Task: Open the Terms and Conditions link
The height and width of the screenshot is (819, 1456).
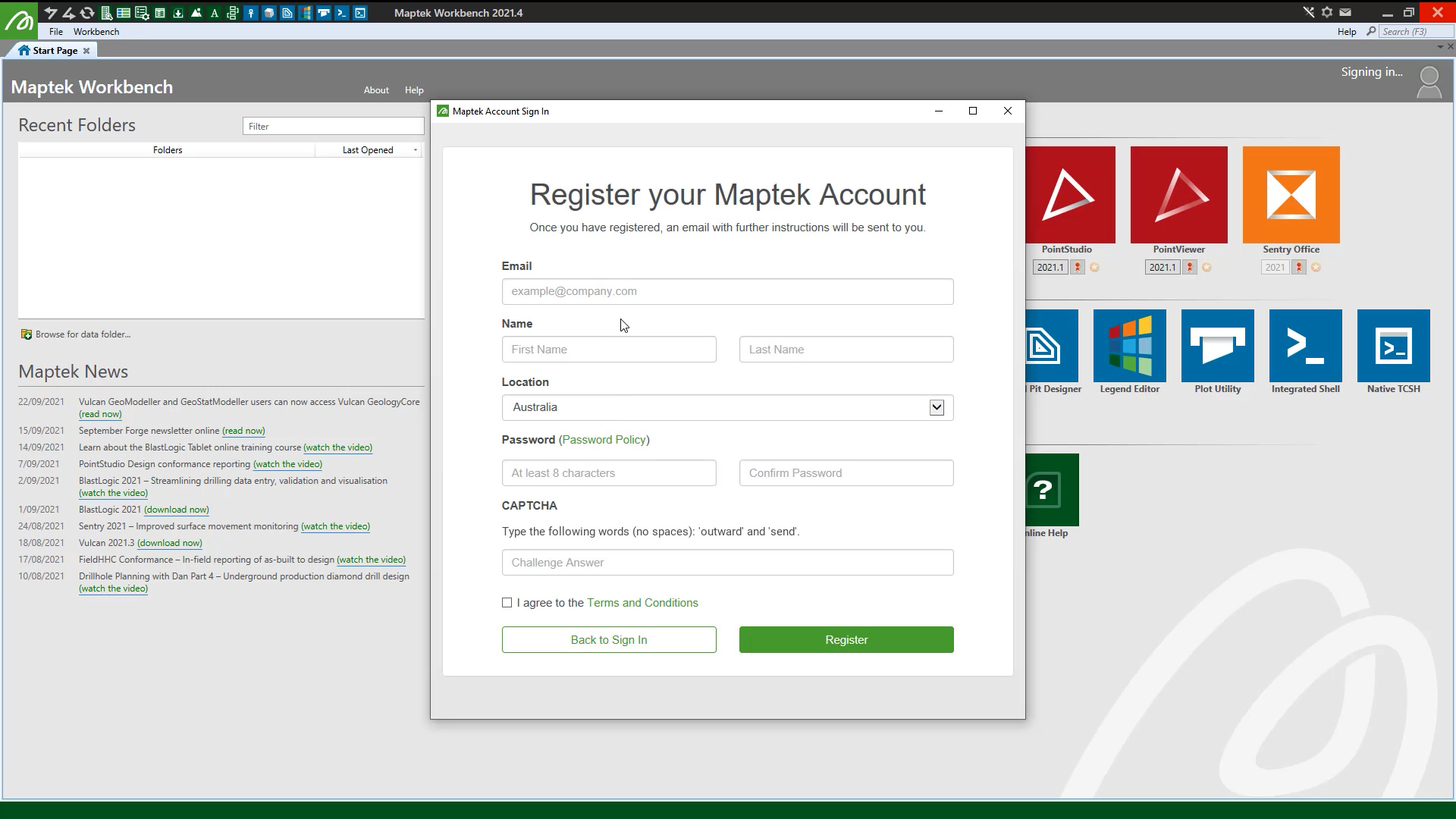Action: pos(642,603)
